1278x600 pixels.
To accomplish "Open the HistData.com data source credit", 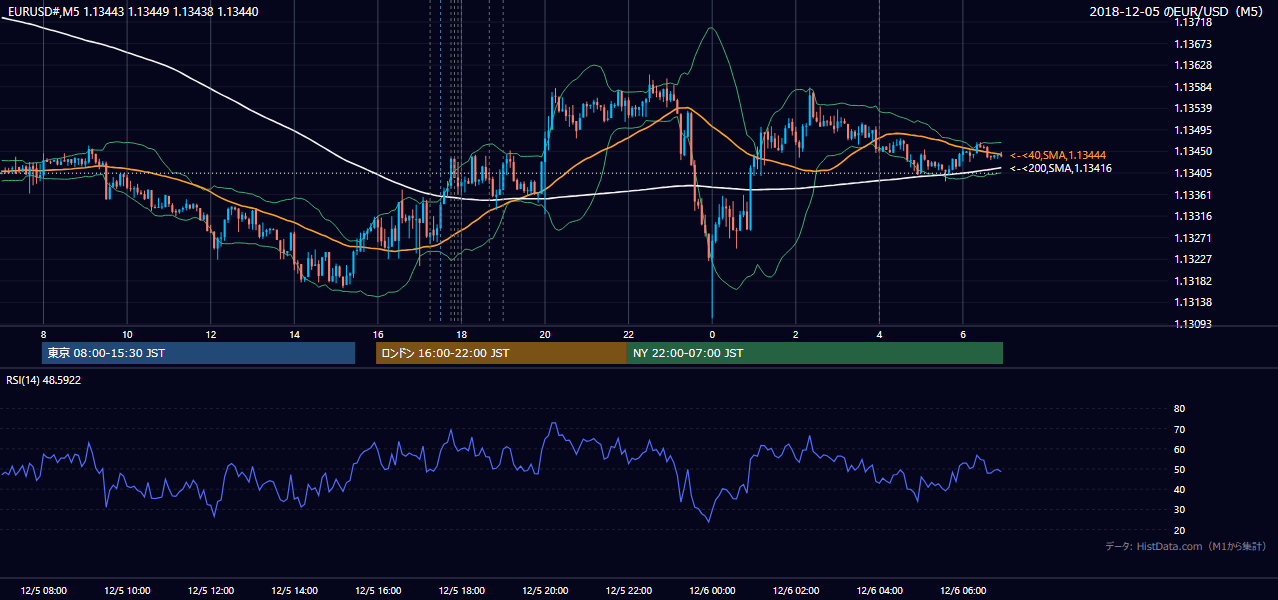I will (1186, 546).
